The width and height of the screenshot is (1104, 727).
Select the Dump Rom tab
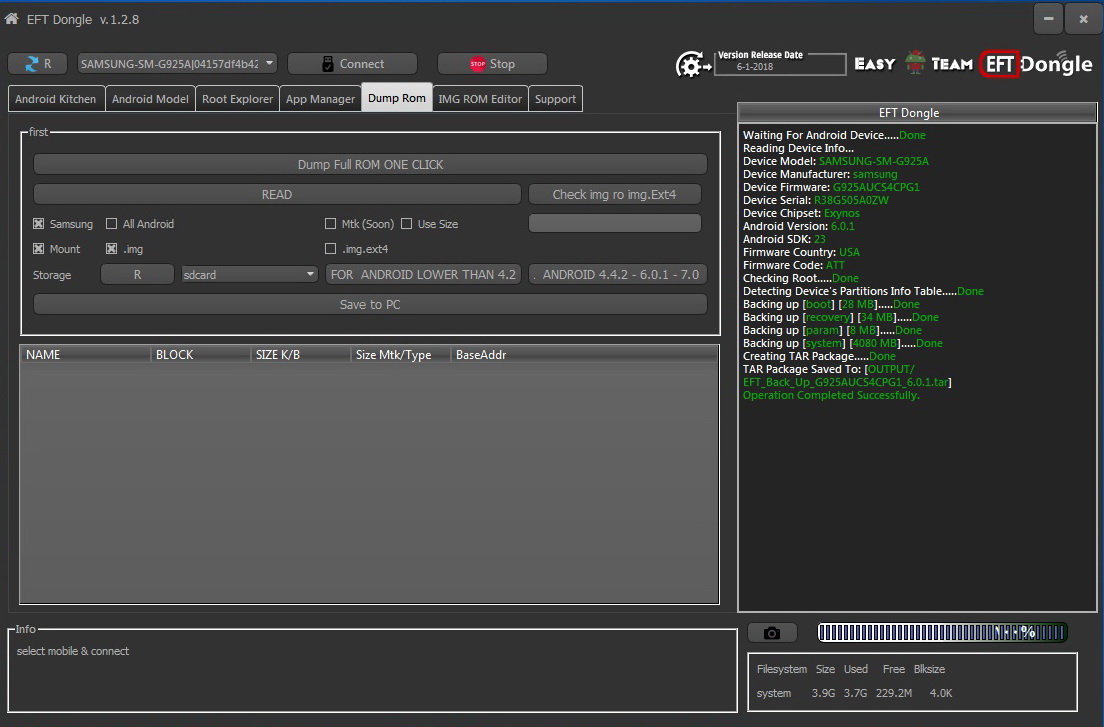tap(397, 98)
